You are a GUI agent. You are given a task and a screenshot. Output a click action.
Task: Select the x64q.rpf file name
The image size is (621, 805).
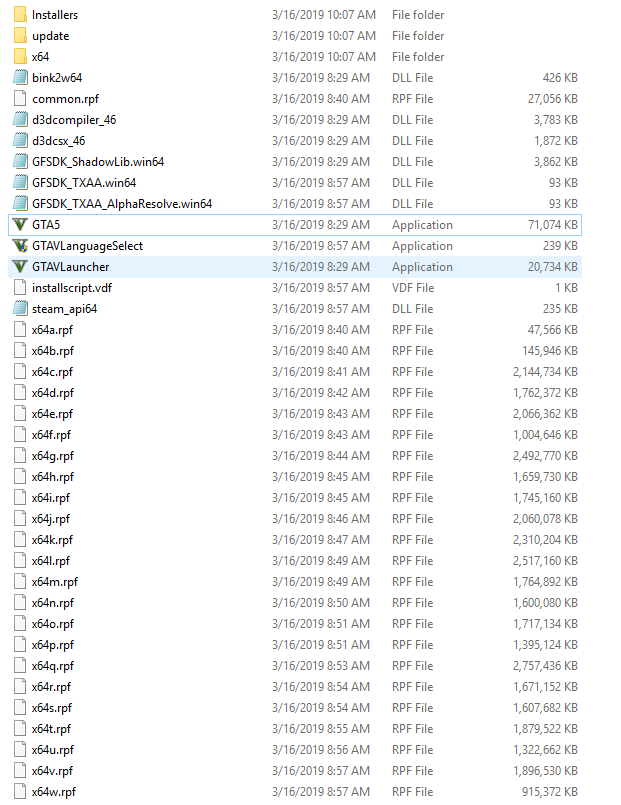coord(53,666)
